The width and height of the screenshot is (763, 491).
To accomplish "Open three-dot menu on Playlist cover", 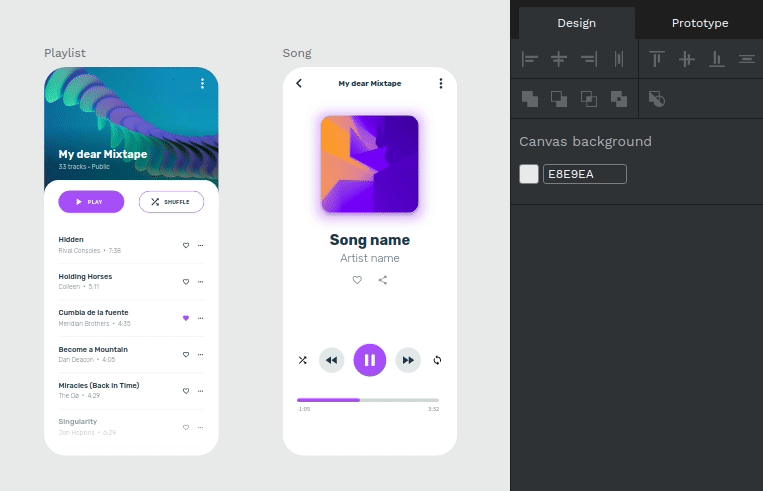I will pos(203,84).
